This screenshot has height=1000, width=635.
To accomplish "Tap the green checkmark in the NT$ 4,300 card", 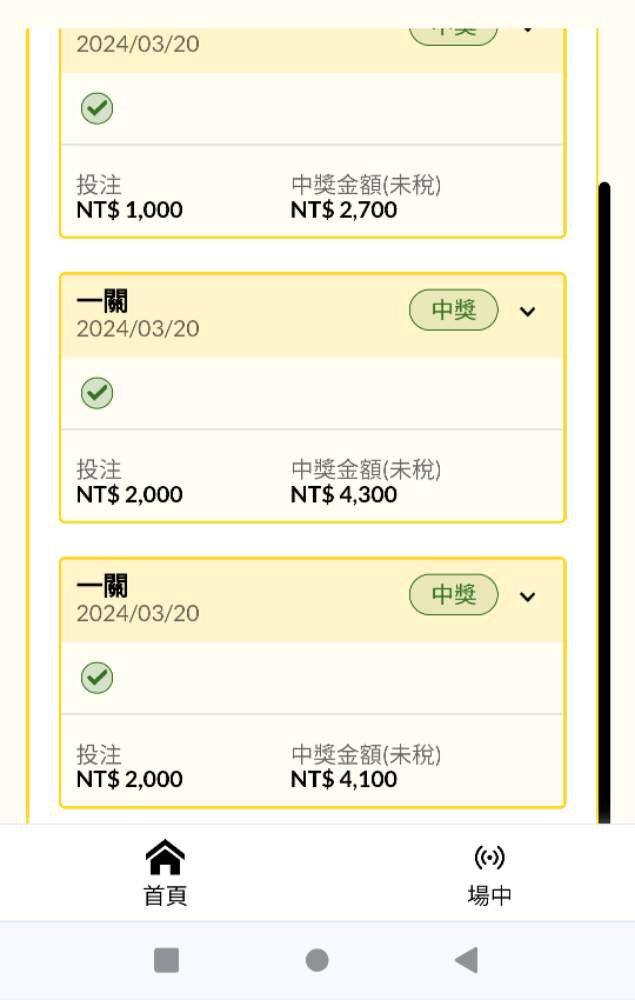I will coord(97,393).
